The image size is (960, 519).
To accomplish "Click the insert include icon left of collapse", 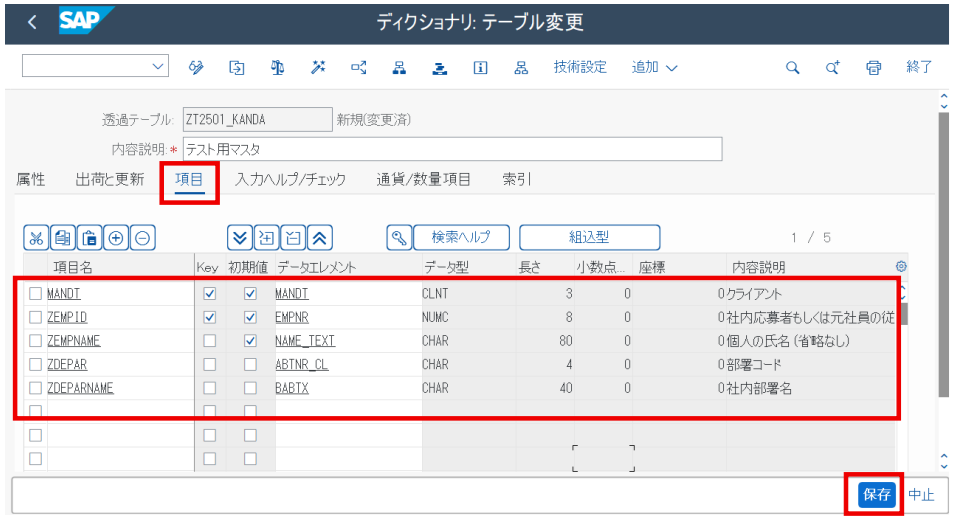I will (x=293, y=237).
